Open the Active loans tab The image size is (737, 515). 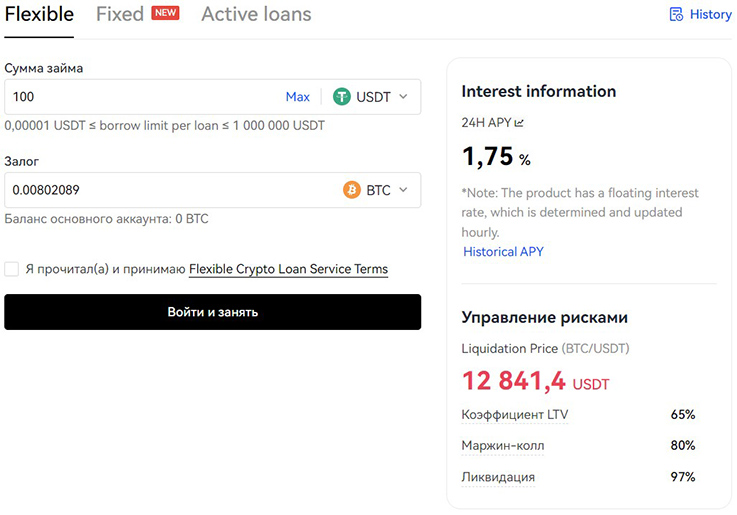coord(256,14)
